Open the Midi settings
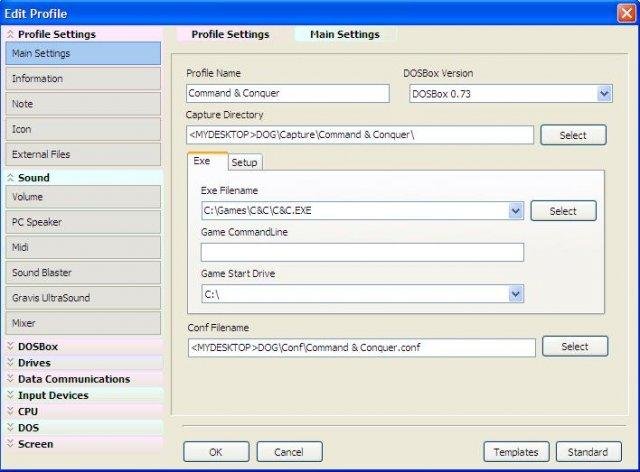Viewport: 640px width, 472px height. [83, 247]
